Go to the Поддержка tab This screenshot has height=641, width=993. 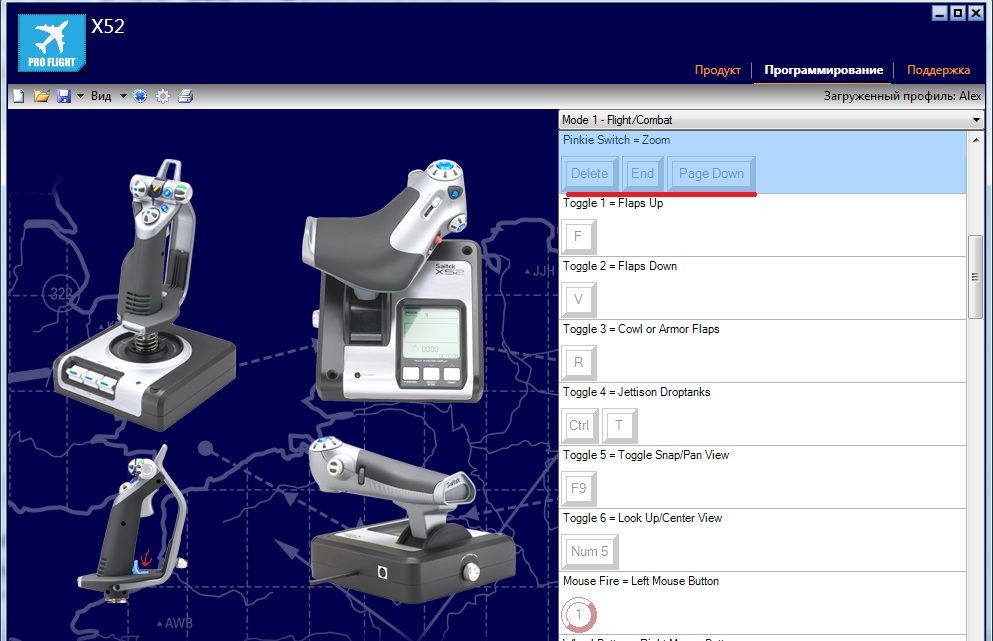point(938,70)
